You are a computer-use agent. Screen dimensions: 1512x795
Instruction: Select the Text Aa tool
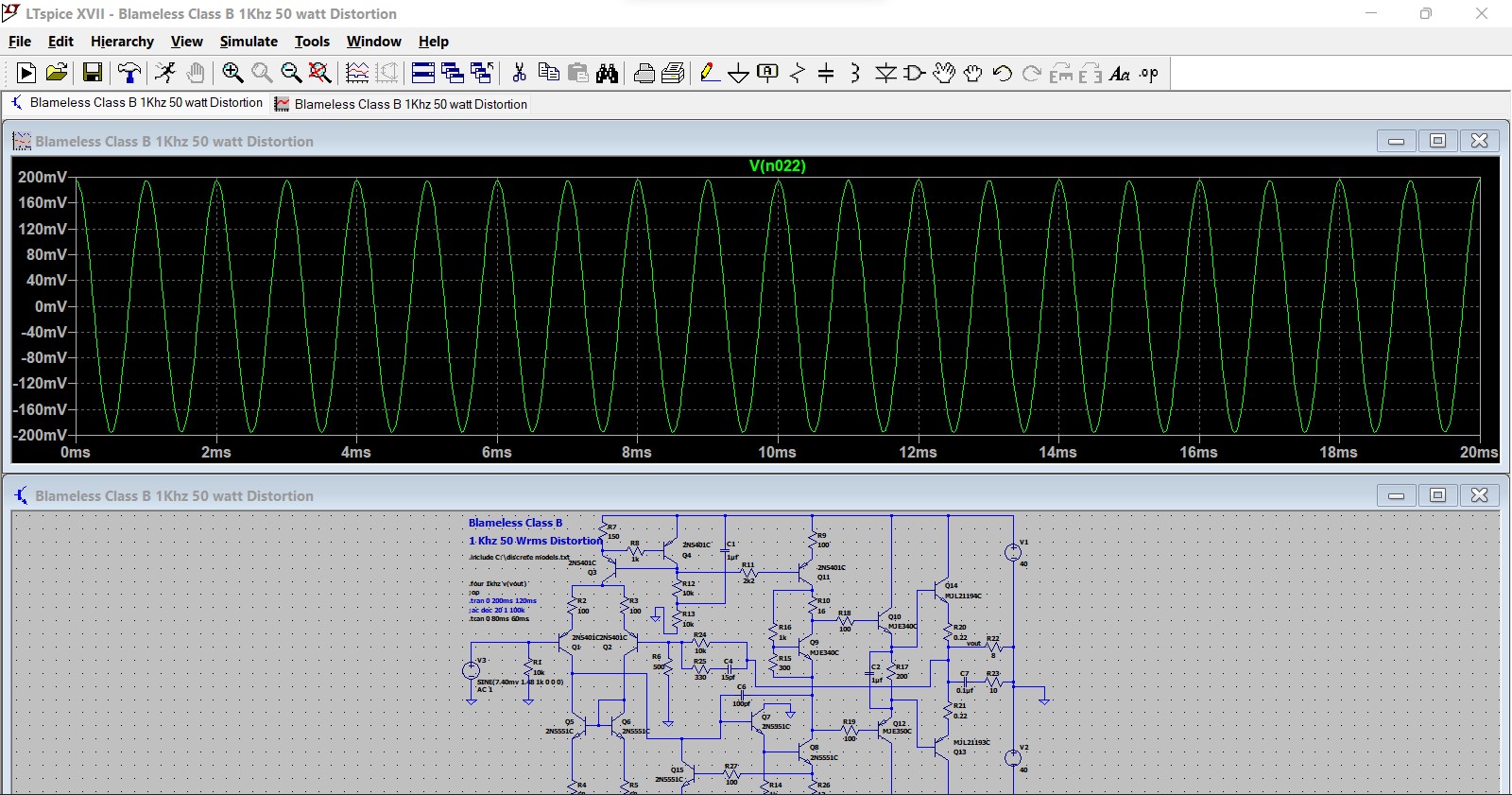coord(1120,73)
